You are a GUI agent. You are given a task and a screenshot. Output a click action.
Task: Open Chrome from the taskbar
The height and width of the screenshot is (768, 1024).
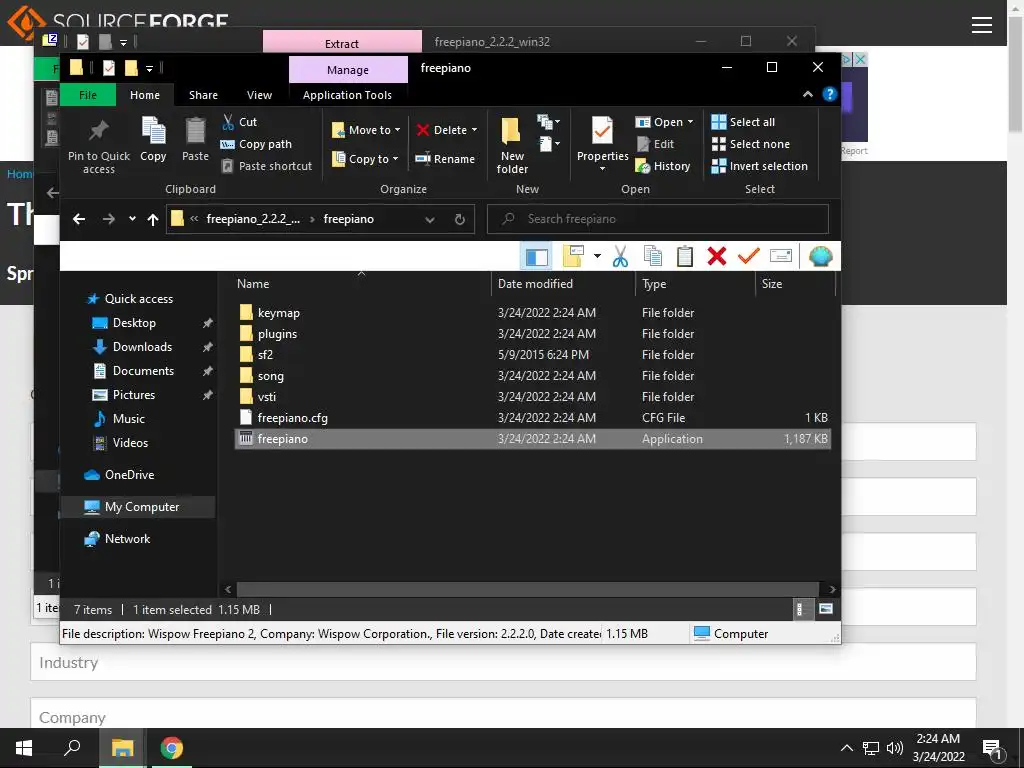tap(172, 748)
